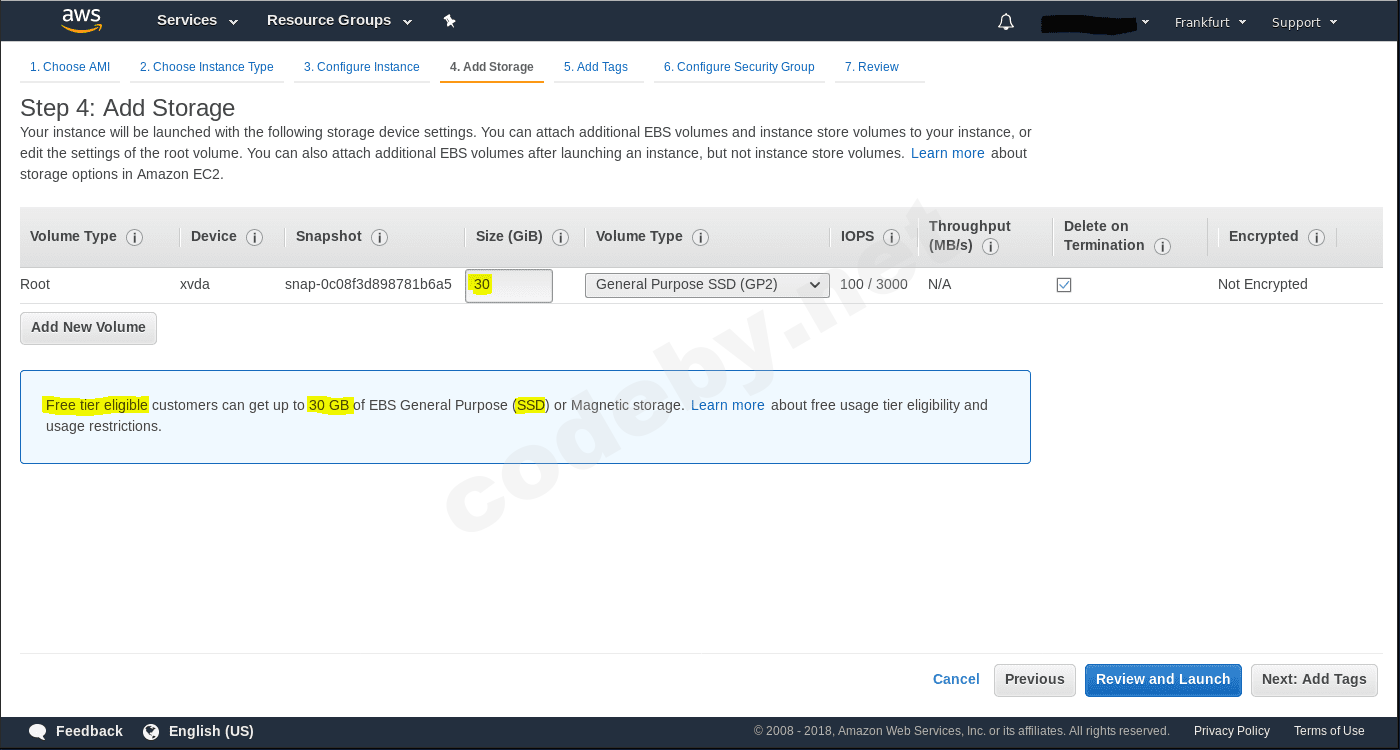The height and width of the screenshot is (750, 1400).
Task: Open the General Purpose SSD volume type dropdown
Action: [707, 285]
